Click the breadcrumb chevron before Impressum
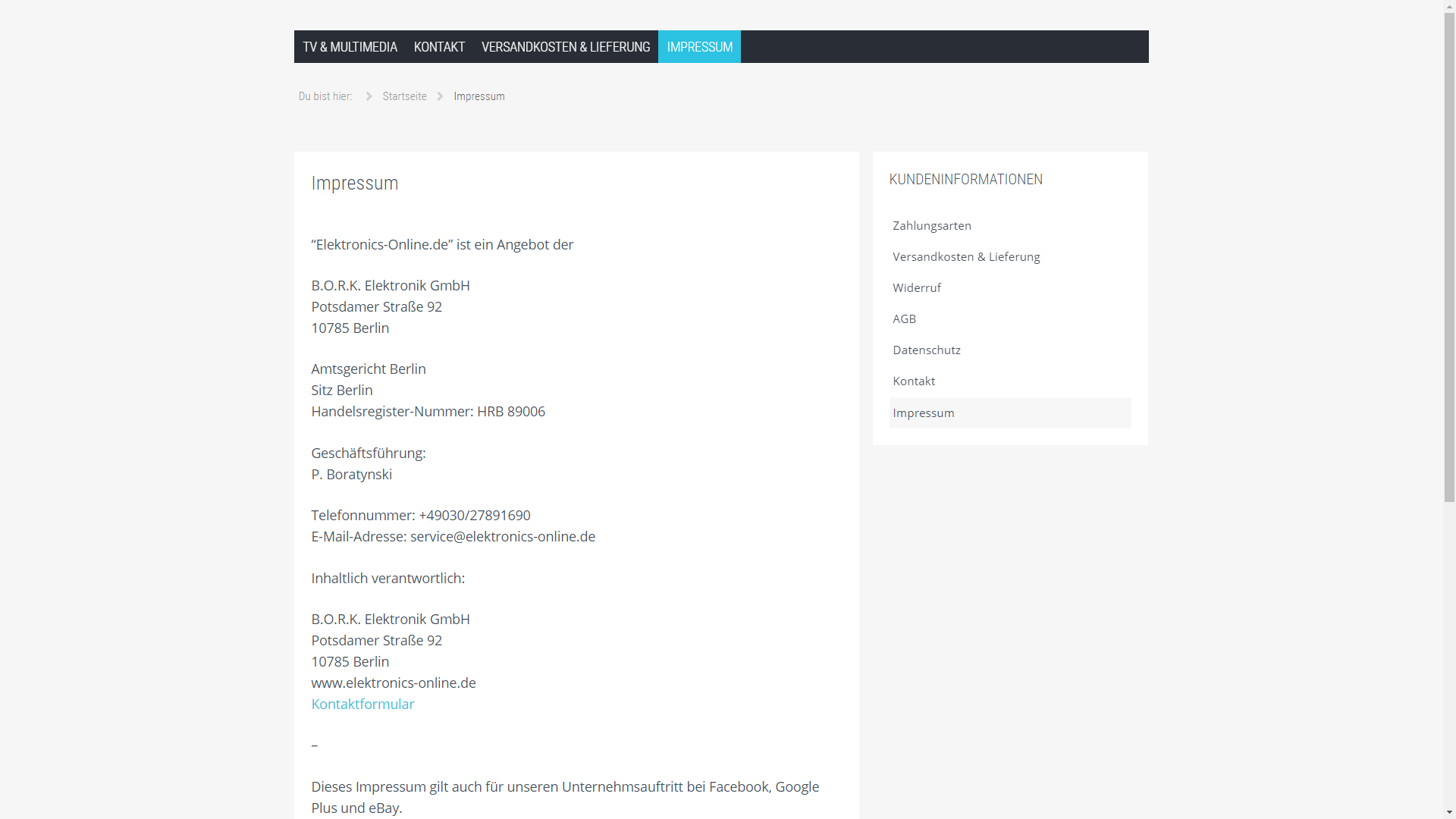1456x819 pixels. click(x=440, y=96)
